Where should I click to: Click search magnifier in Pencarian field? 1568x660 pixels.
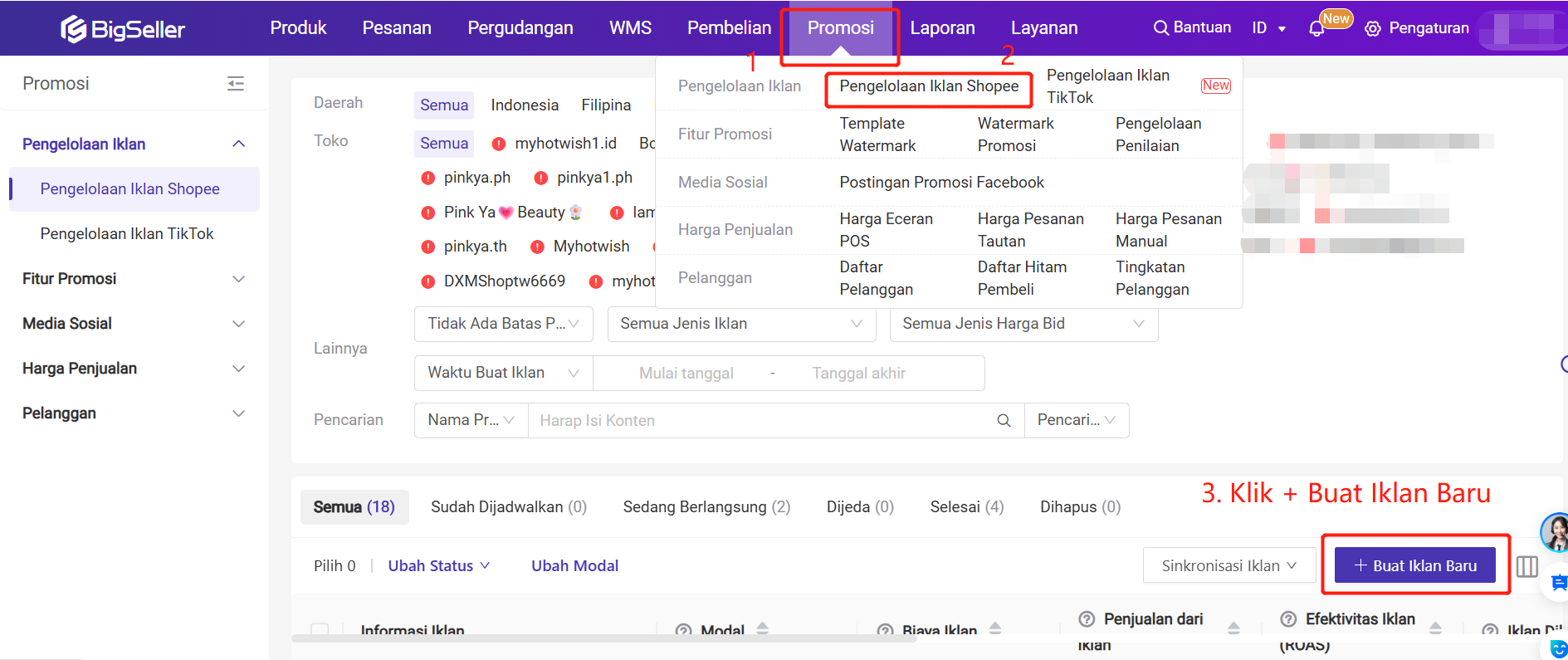point(1004,420)
